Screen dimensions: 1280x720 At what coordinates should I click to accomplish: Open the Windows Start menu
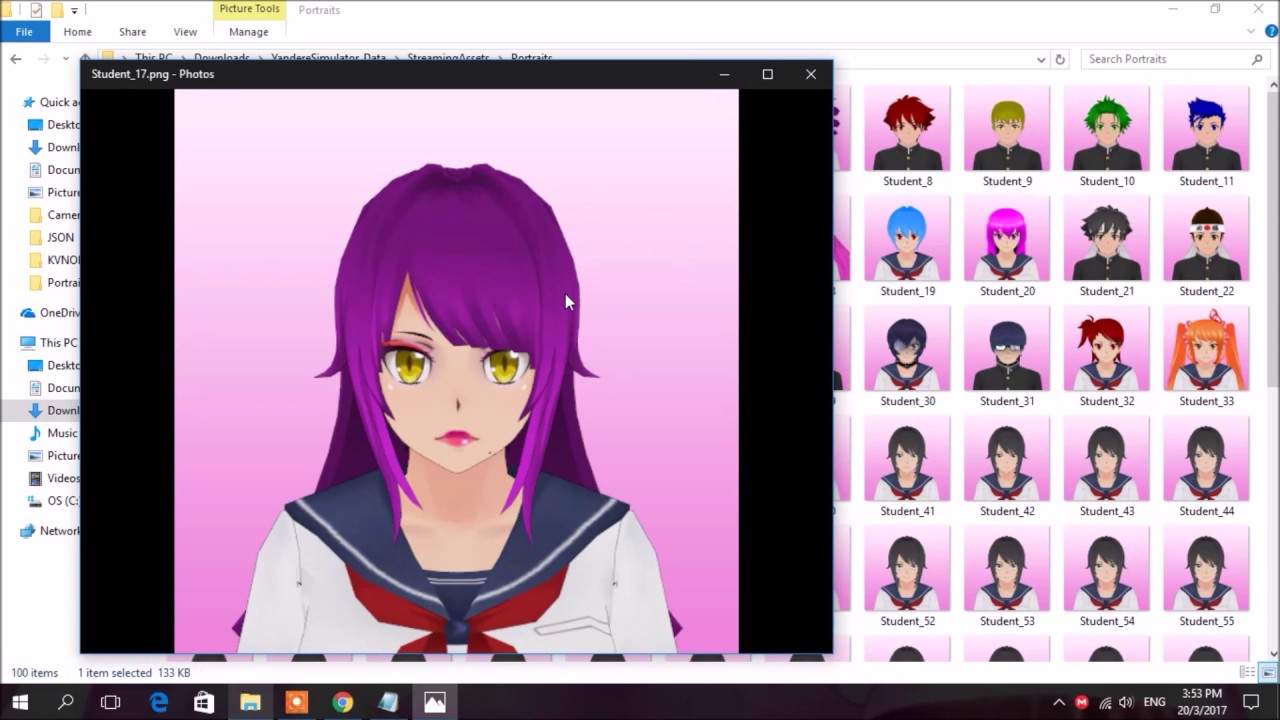click(x=20, y=703)
